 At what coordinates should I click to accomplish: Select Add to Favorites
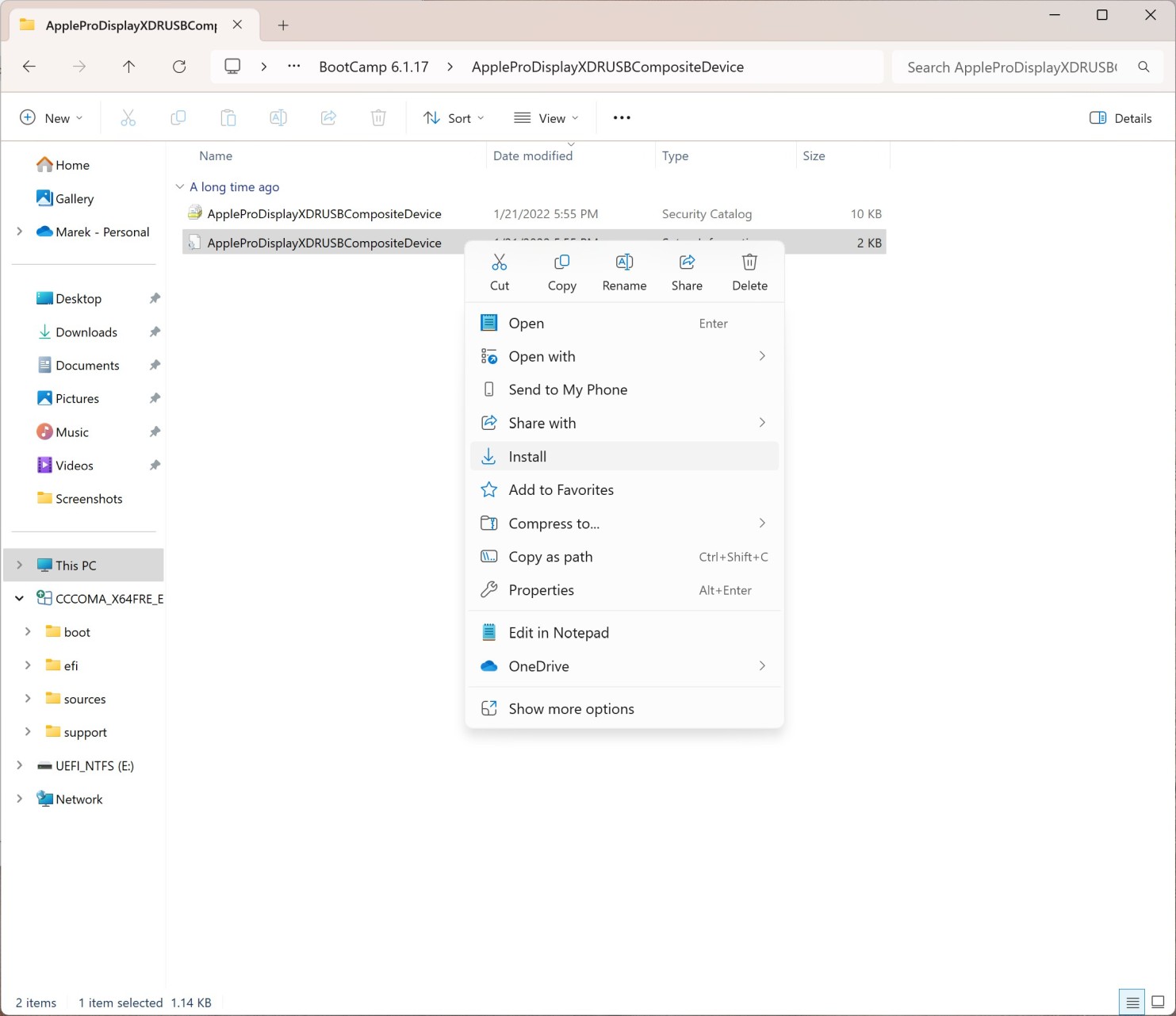tap(624, 489)
